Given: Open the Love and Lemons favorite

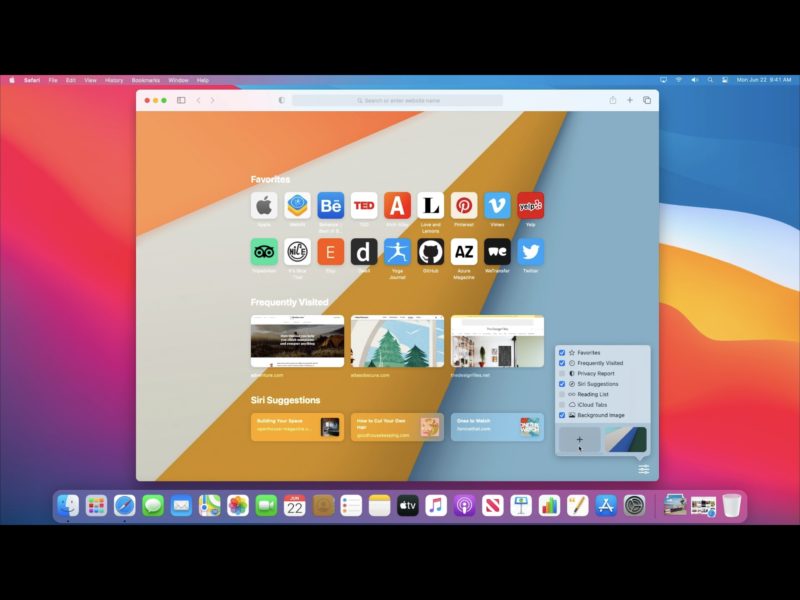Looking at the screenshot, I should point(431,206).
